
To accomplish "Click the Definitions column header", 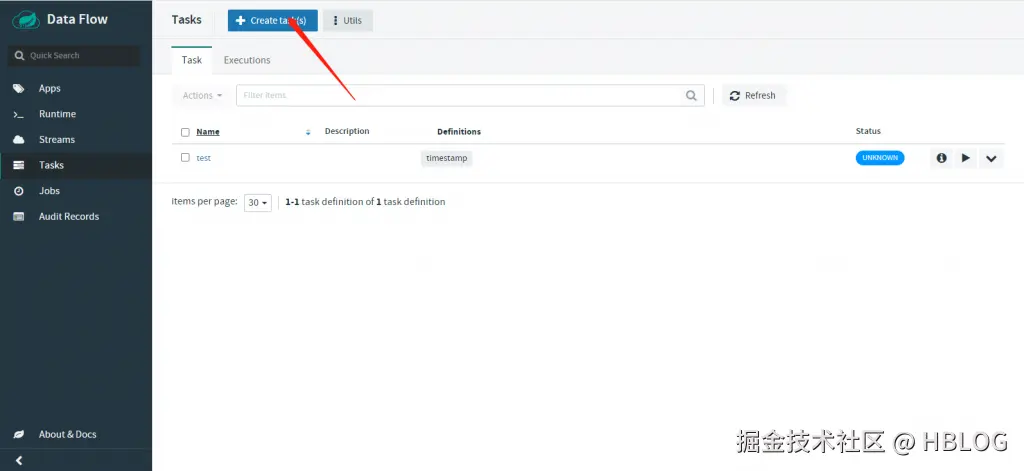I will tap(459, 131).
